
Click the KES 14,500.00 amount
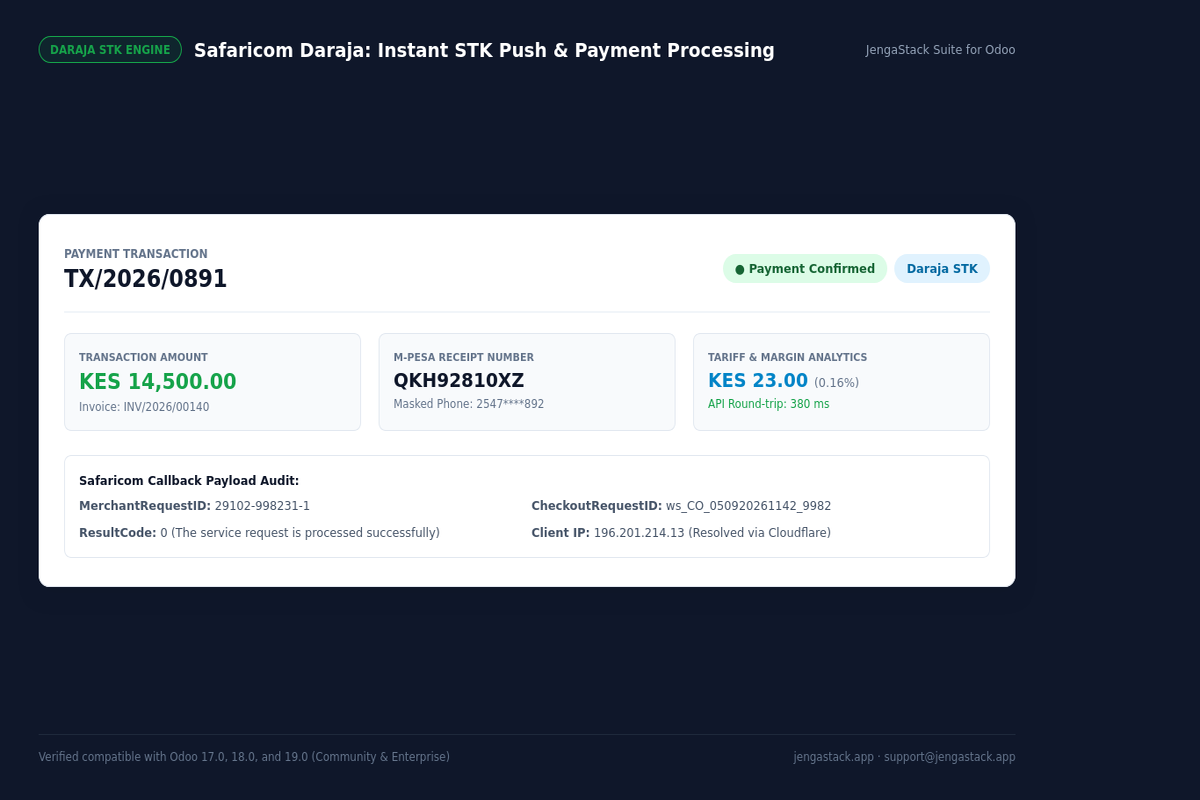click(158, 381)
